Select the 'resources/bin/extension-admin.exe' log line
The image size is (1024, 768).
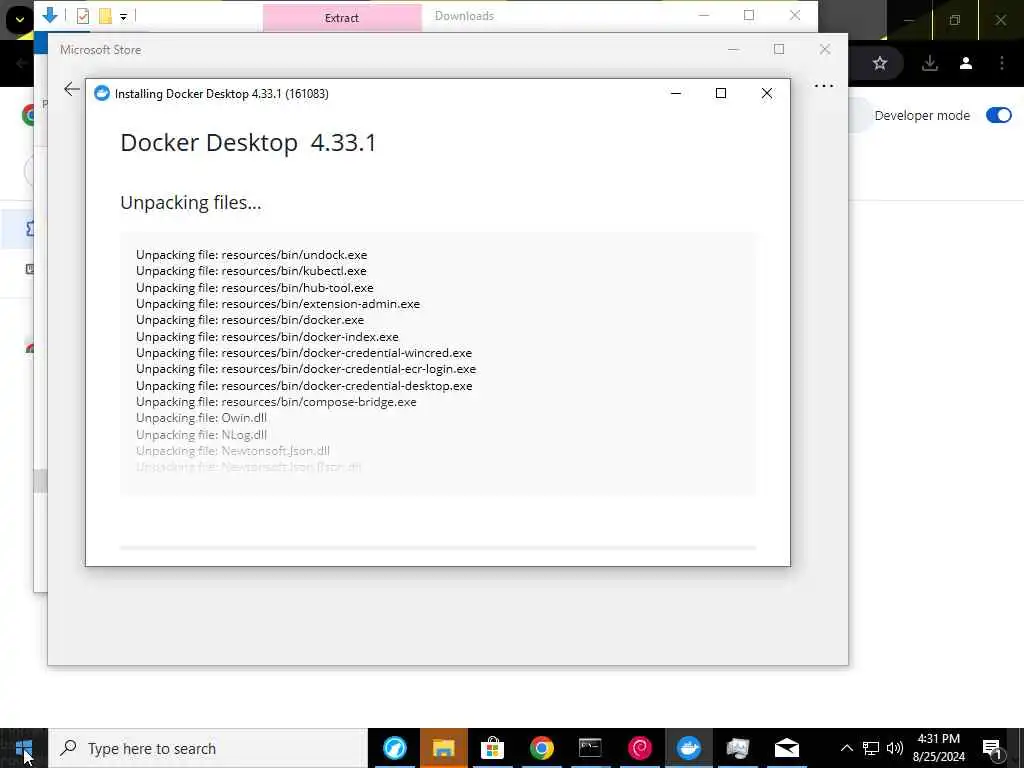(x=278, y=304)
